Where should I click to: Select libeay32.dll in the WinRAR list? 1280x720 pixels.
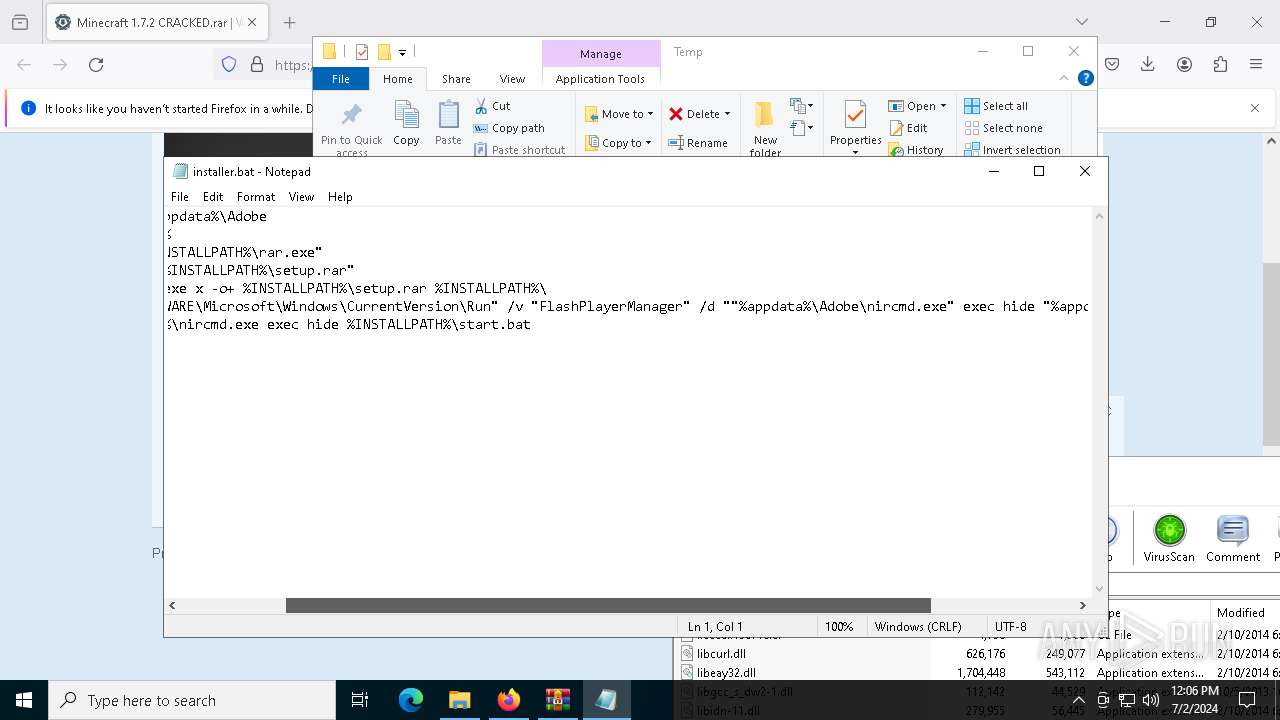pyautogui.click(x=726, y=673)
